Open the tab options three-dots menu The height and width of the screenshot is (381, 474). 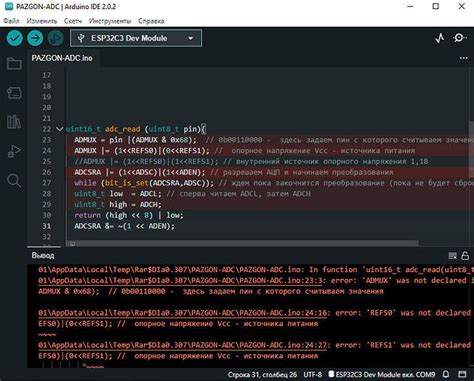(x=464, y=58)
